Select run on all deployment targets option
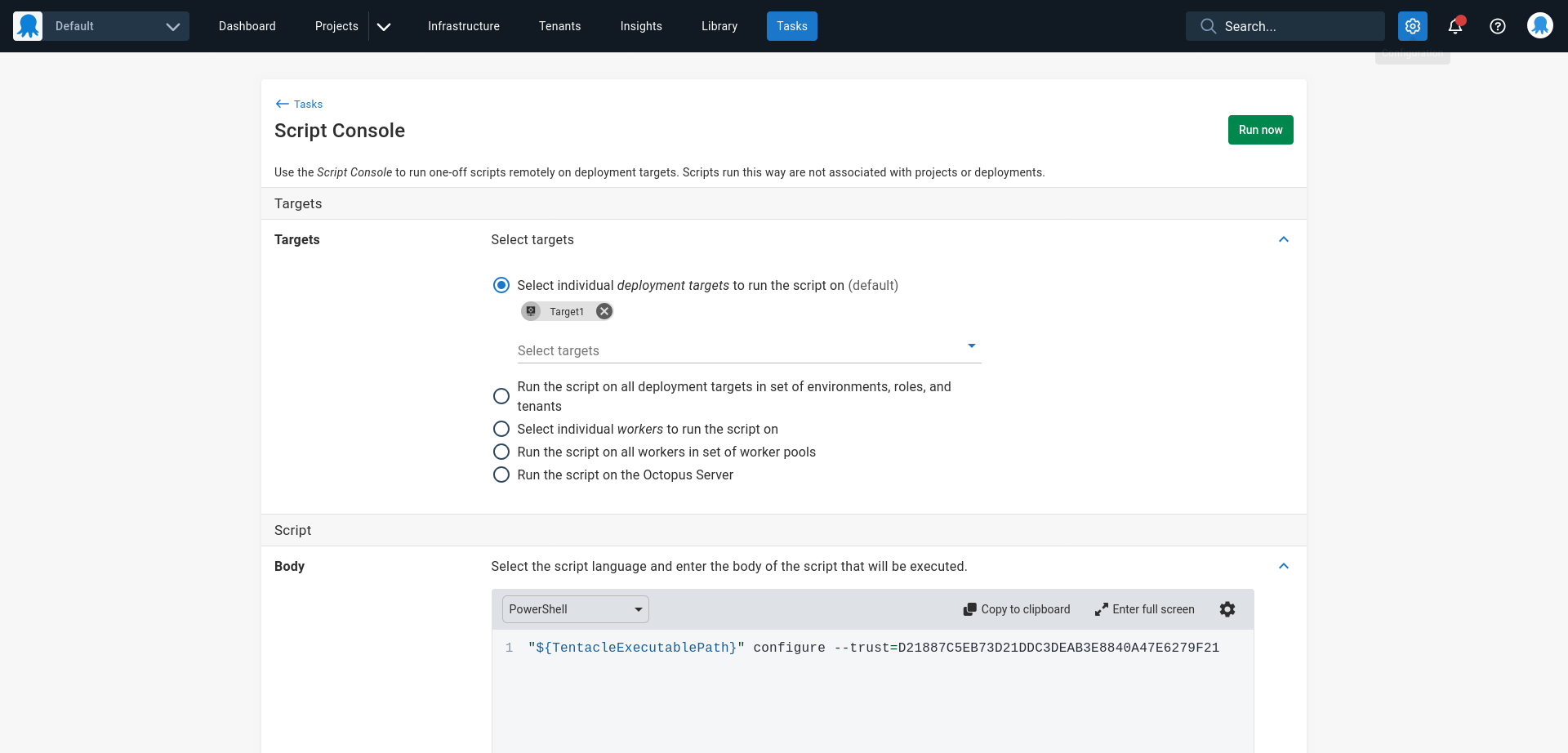The image size is (1568, 753). [501, 396]
